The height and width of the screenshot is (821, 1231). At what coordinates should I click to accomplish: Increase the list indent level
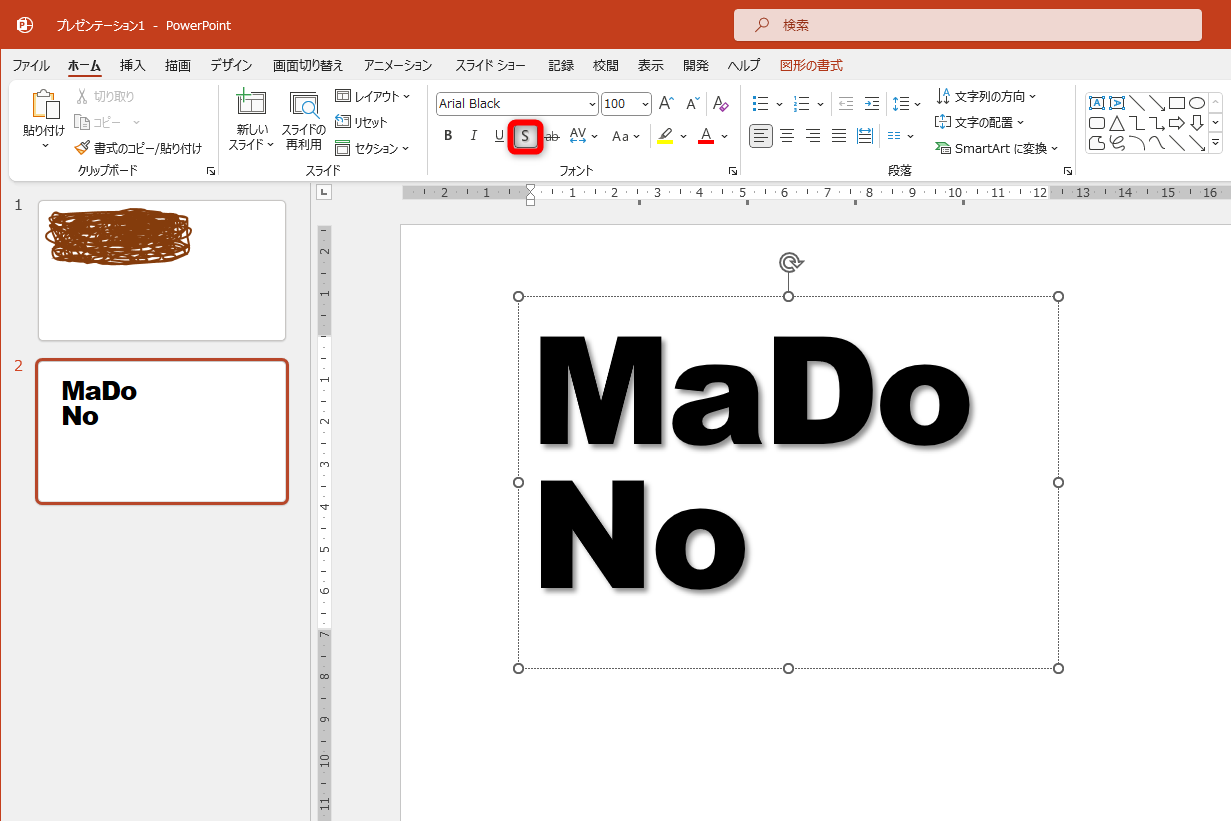coord(872,104)
